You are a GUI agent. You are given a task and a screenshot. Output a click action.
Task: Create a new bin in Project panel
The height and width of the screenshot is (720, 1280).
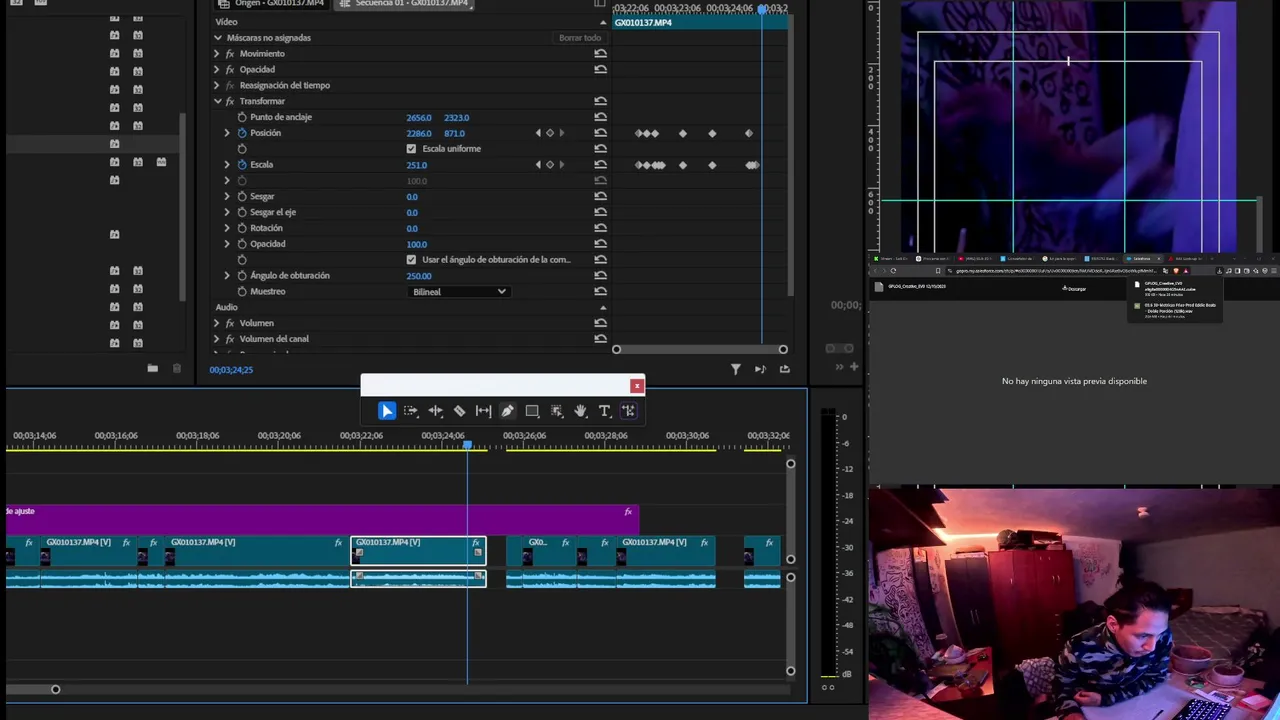[x=152, y=369]
